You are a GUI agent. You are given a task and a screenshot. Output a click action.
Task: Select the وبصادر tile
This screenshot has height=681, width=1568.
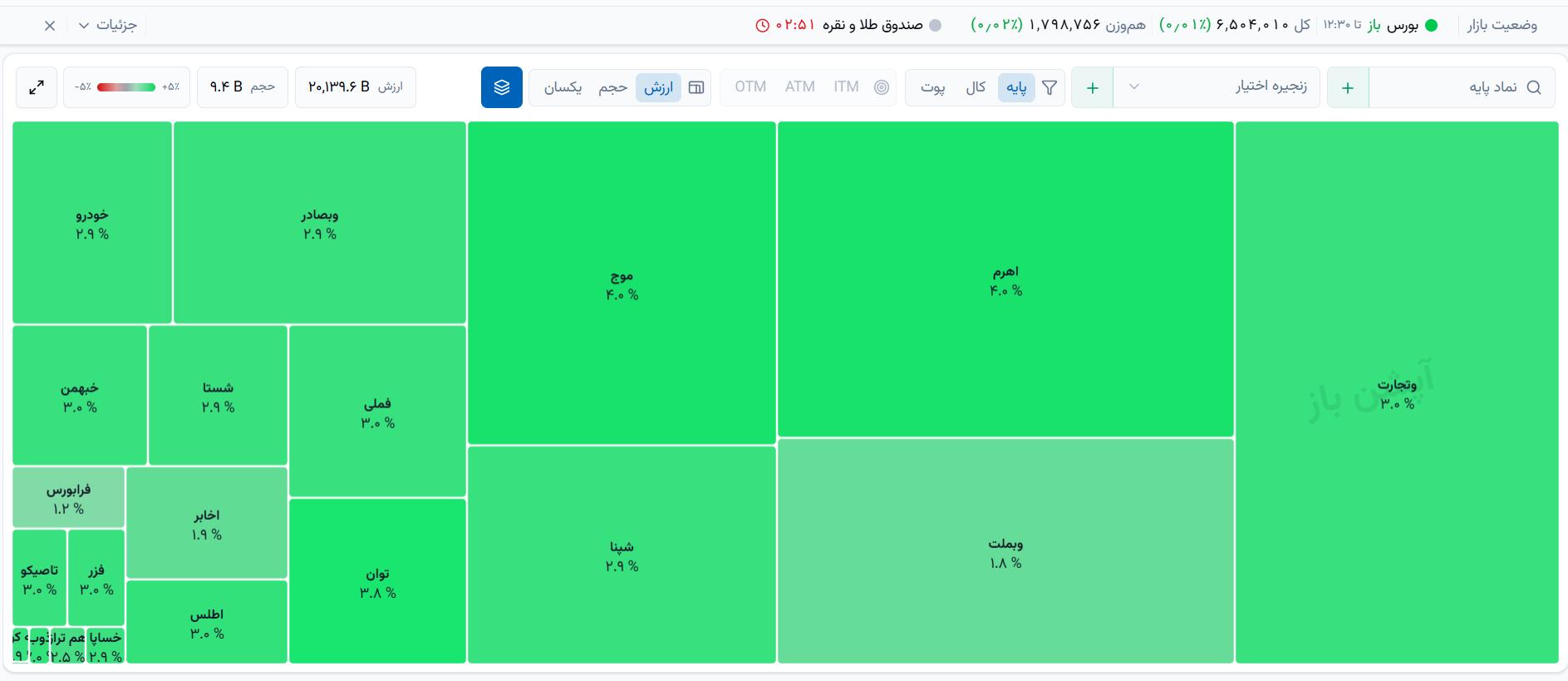coord(320,223)
